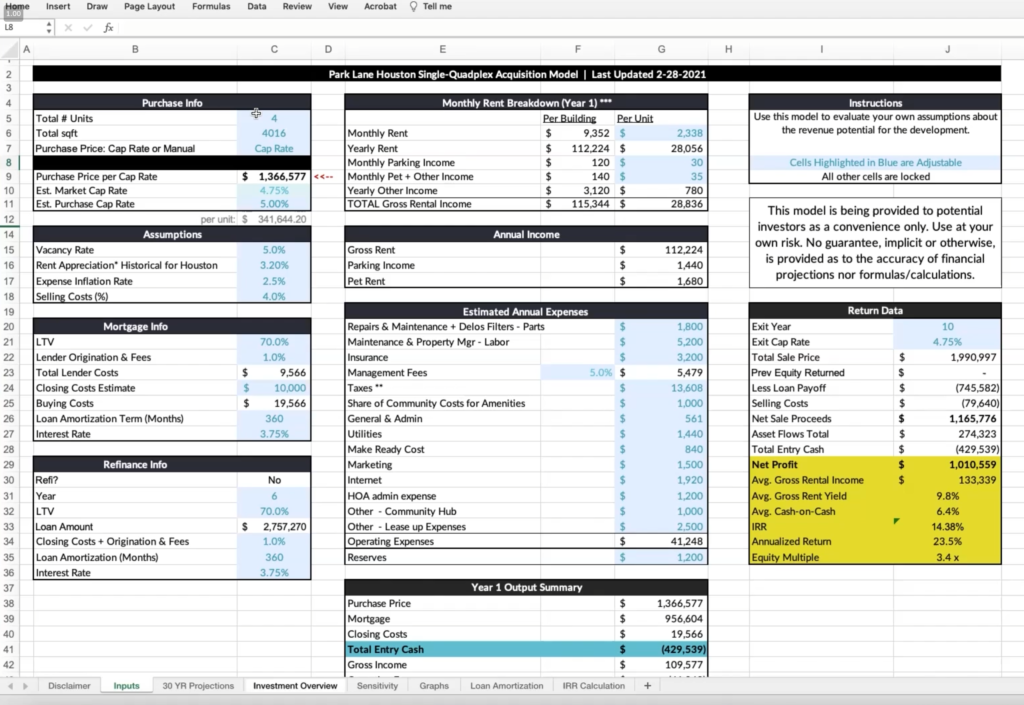
Task: Click the select-all corner triangle
Action: [9, 49]
